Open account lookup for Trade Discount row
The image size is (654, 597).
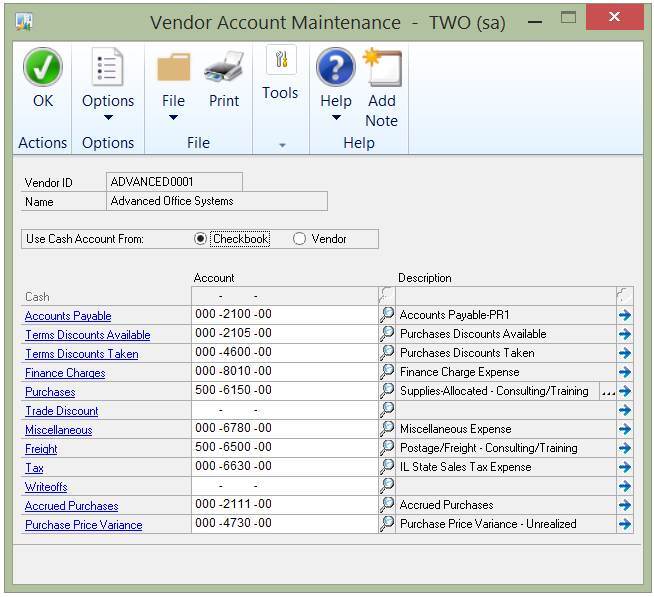click(x=387, y=410)
